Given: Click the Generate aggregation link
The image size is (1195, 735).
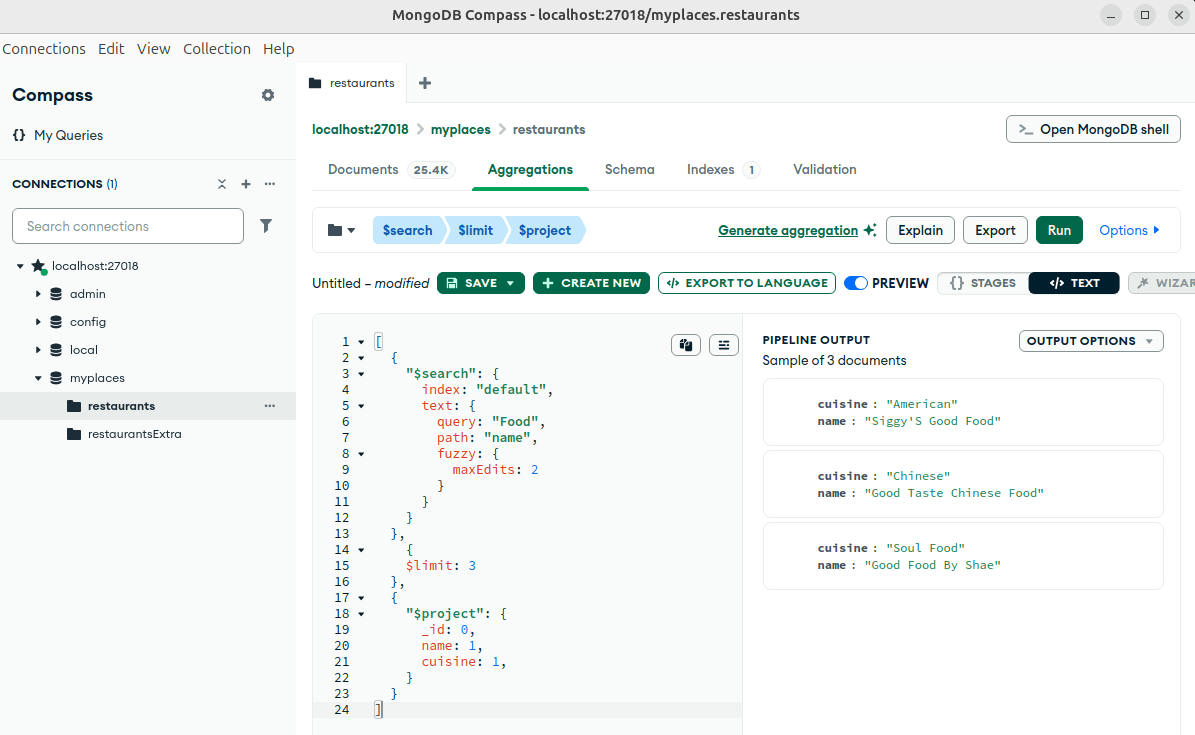Looking at the screenshot, I should pos(788,230).
